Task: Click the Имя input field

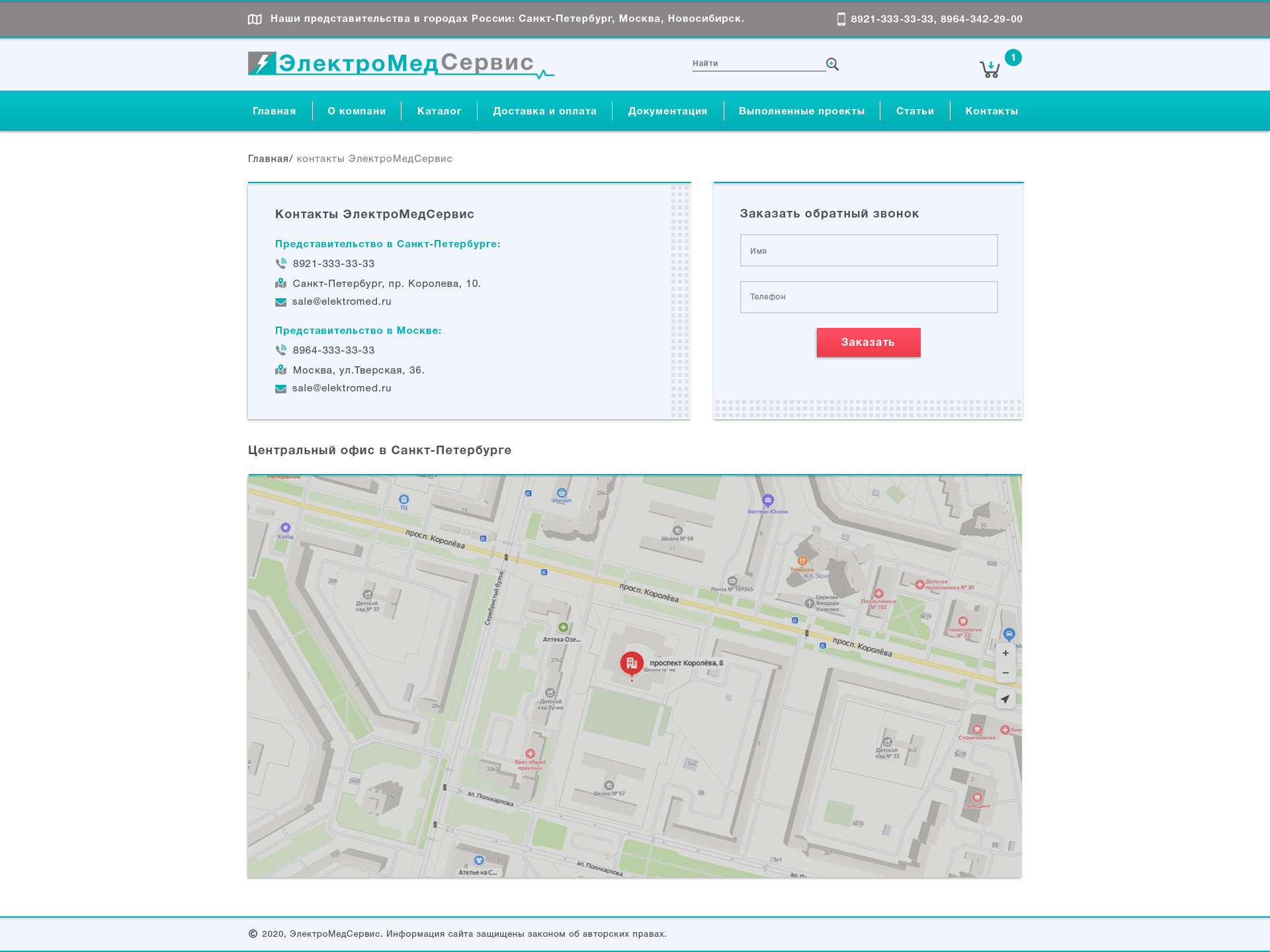Action: pos(868,251)
